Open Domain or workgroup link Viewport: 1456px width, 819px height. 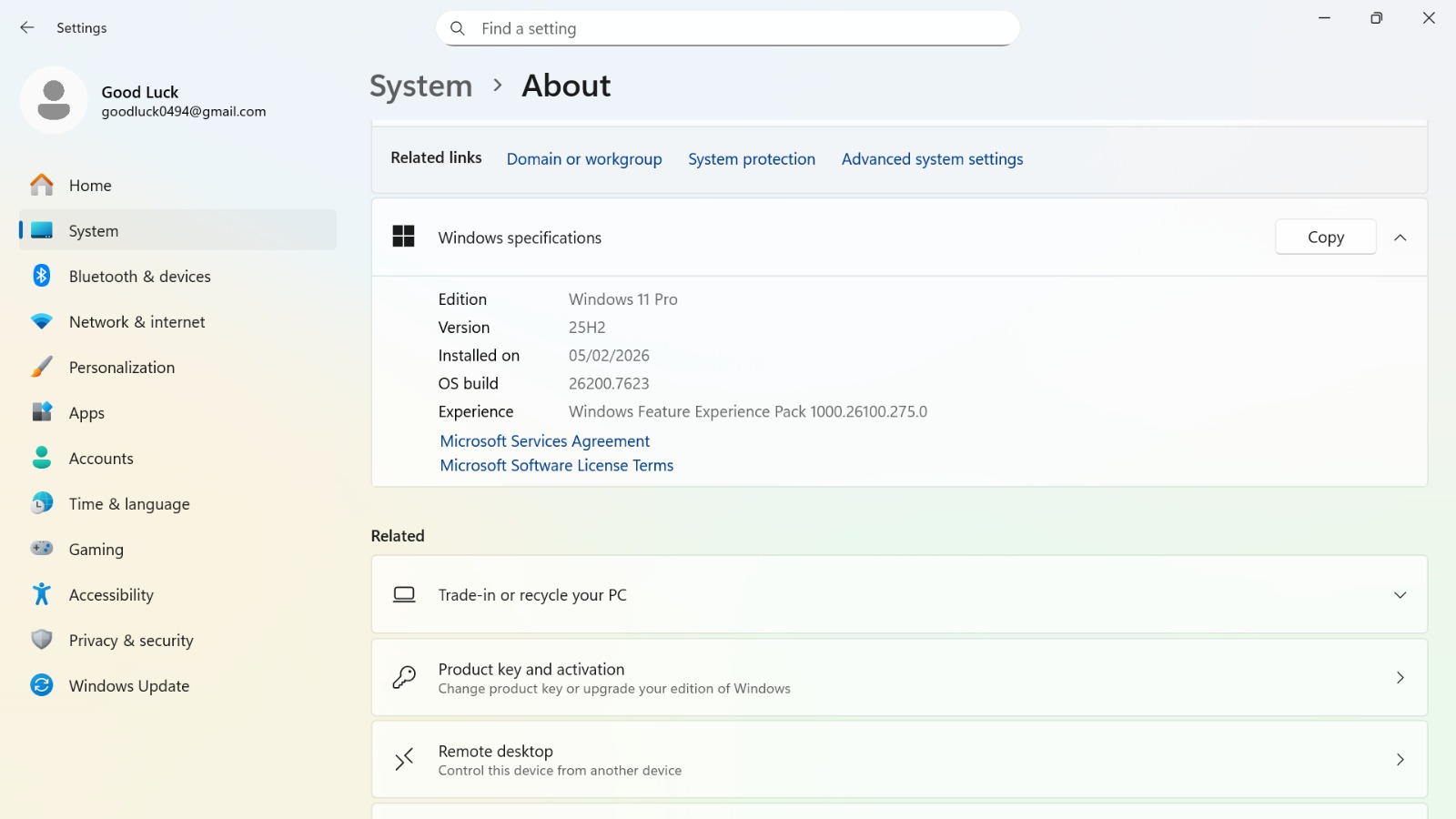click(x=584, y=159)
